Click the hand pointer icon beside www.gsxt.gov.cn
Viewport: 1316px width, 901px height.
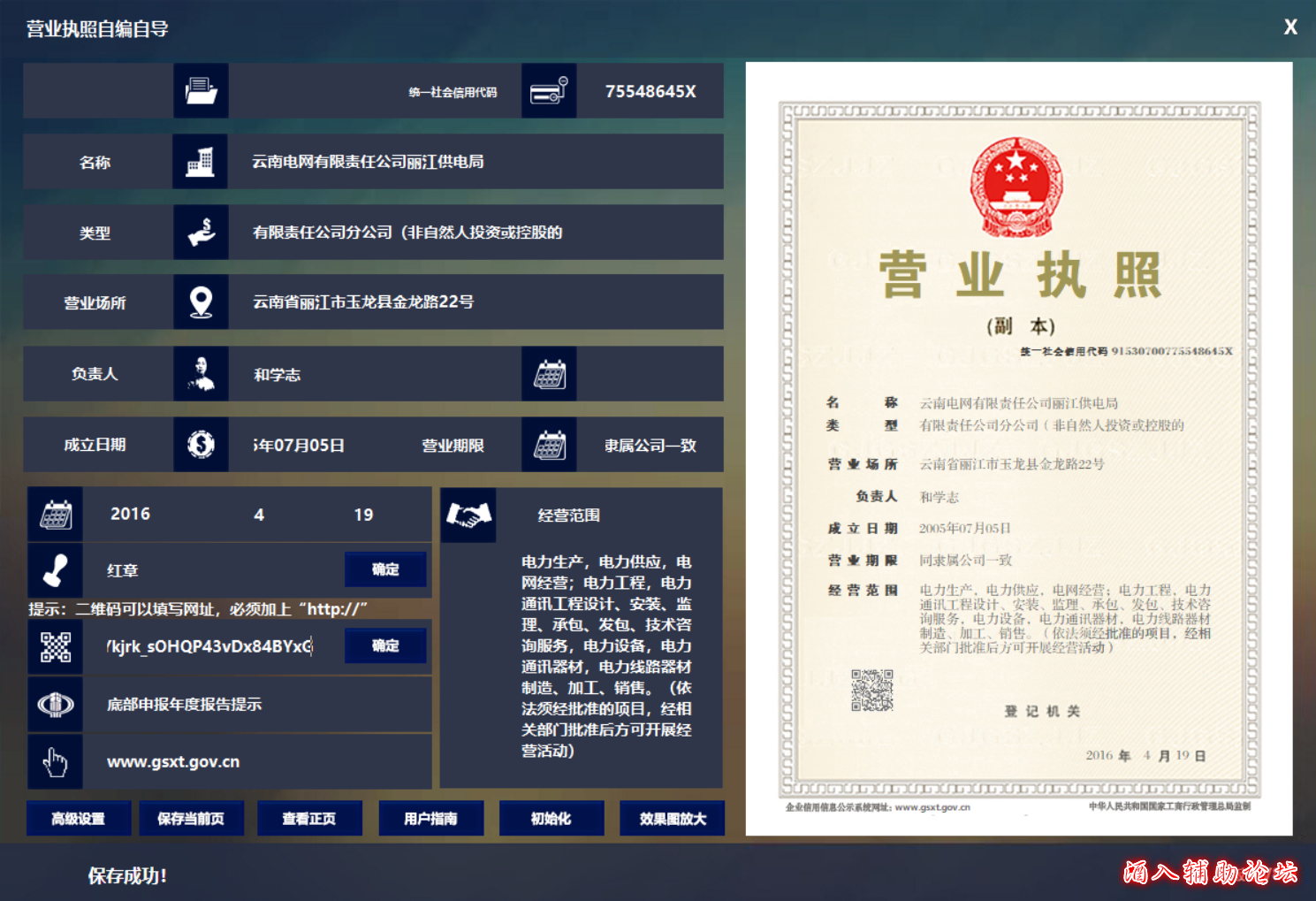click(x=56, y=762)
